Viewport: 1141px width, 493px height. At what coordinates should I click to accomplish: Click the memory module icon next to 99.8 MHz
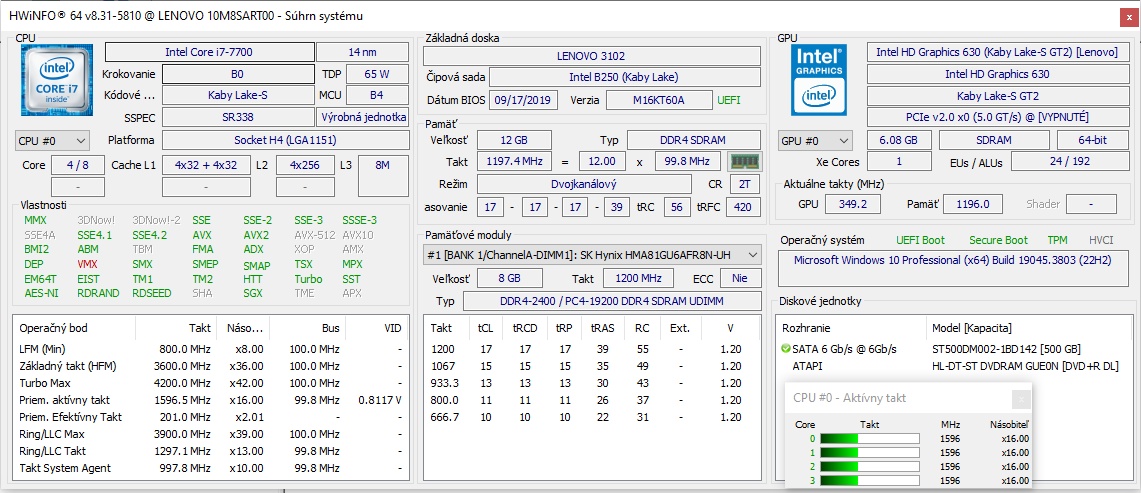744,161
